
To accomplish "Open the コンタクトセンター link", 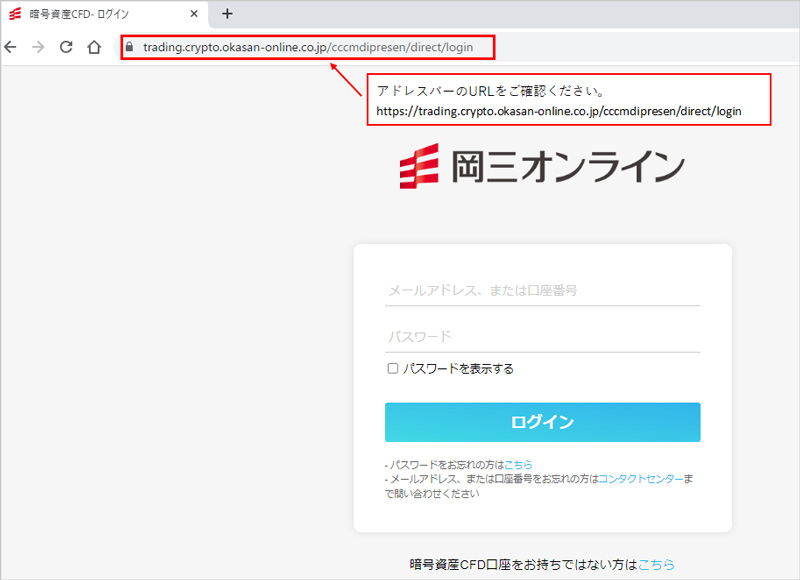I will 641,479.
